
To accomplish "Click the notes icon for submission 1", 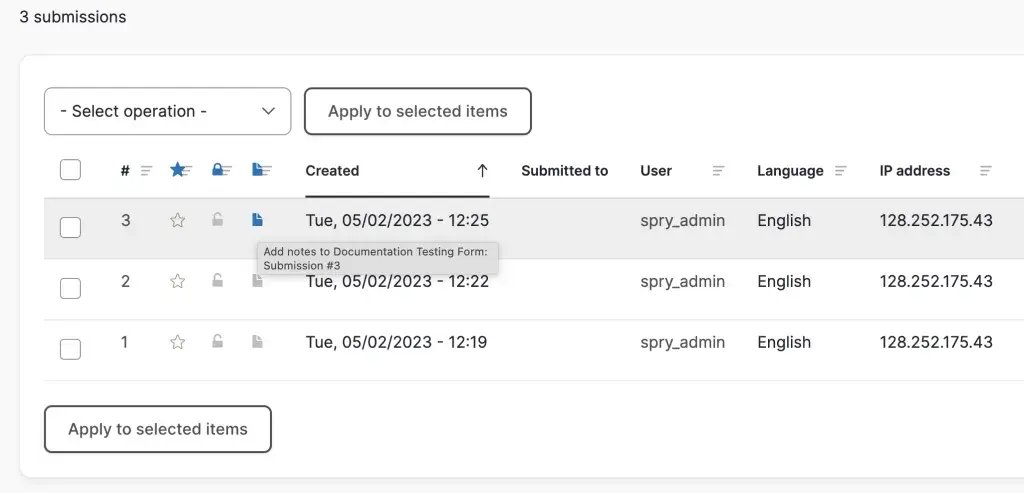I will (x=257, y=342).
